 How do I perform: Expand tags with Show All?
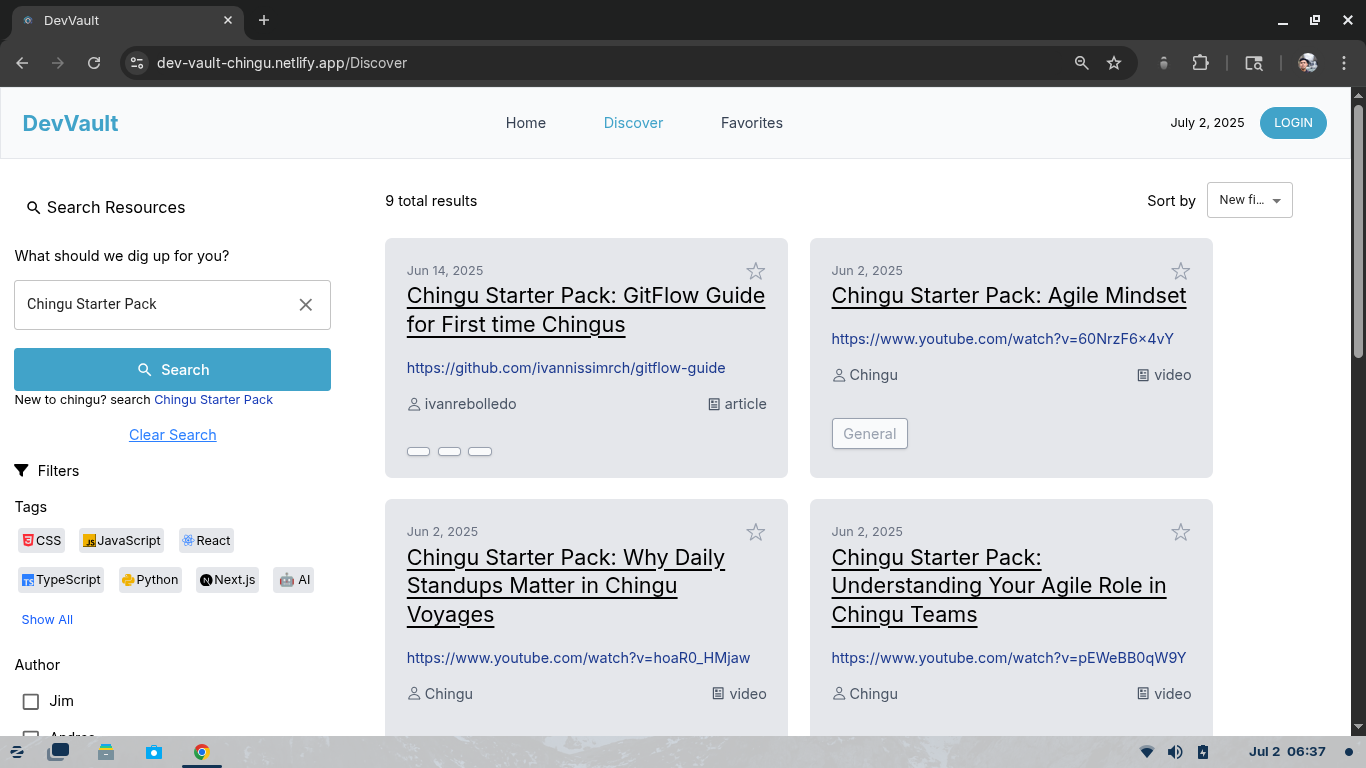[x=47, y=620]
